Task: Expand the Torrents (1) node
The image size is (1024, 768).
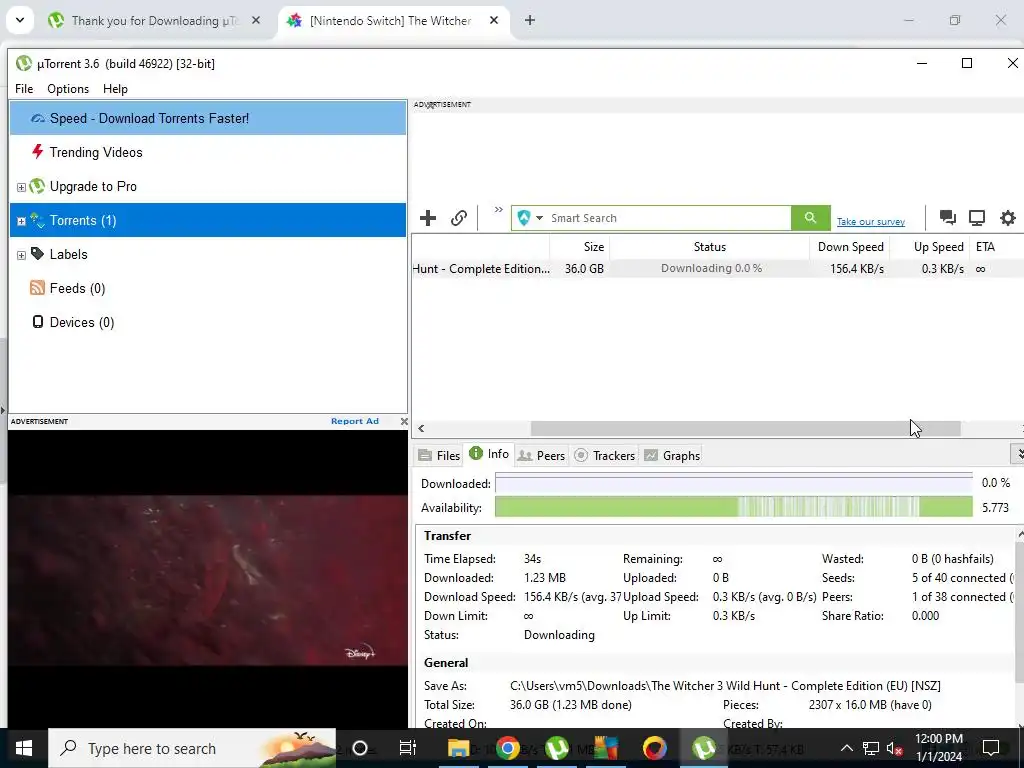Action: pyautogui.click(x=21, y=221)
